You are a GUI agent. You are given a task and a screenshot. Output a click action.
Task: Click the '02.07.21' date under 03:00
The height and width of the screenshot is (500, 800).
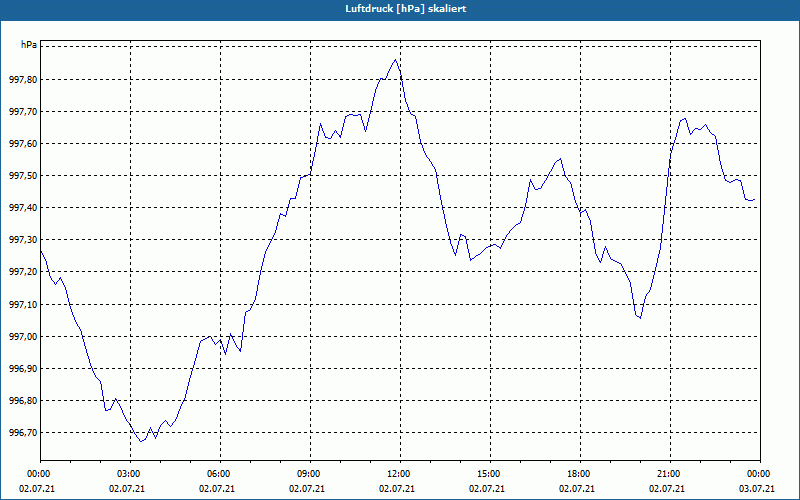(x=127, y=489)
